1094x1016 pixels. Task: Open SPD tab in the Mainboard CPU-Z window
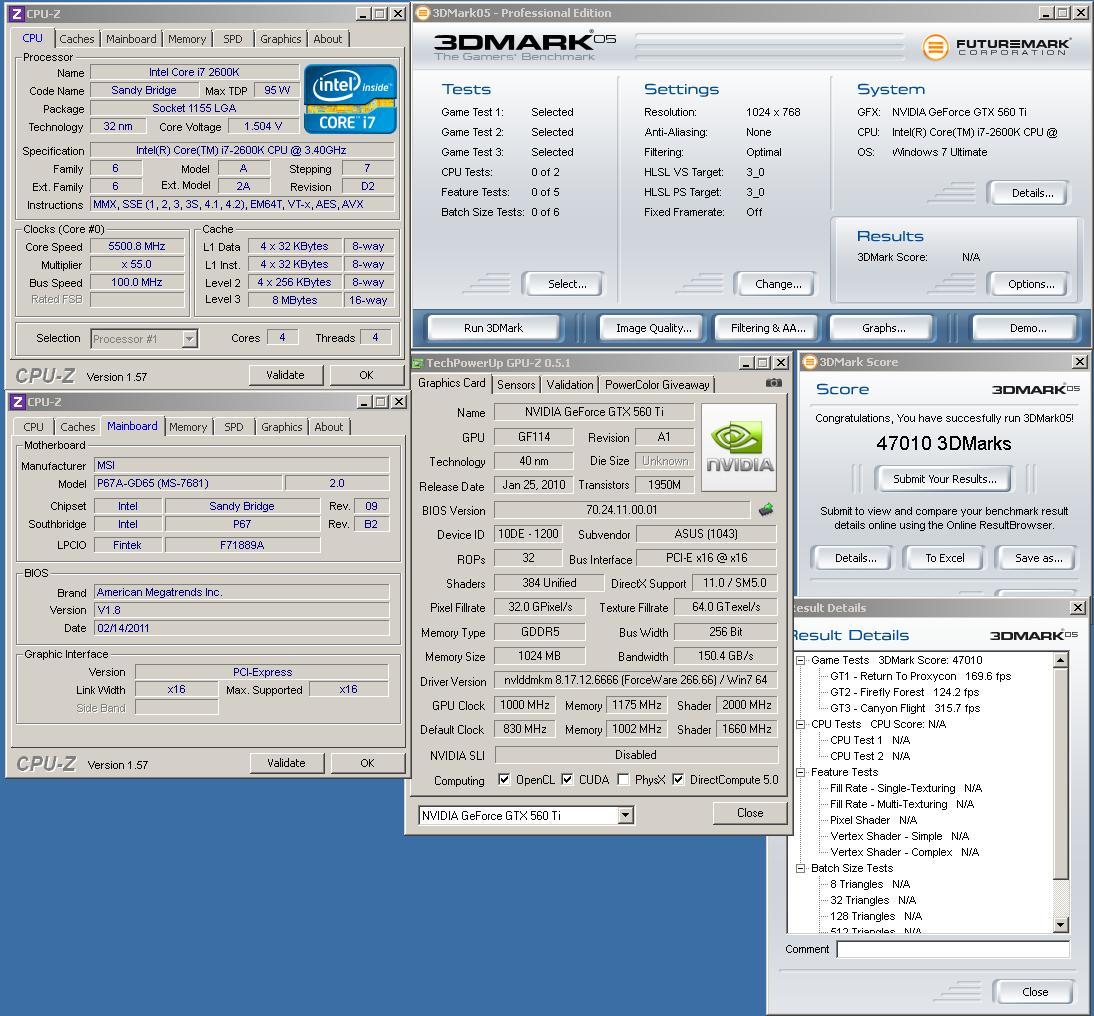tap(234, 427)
